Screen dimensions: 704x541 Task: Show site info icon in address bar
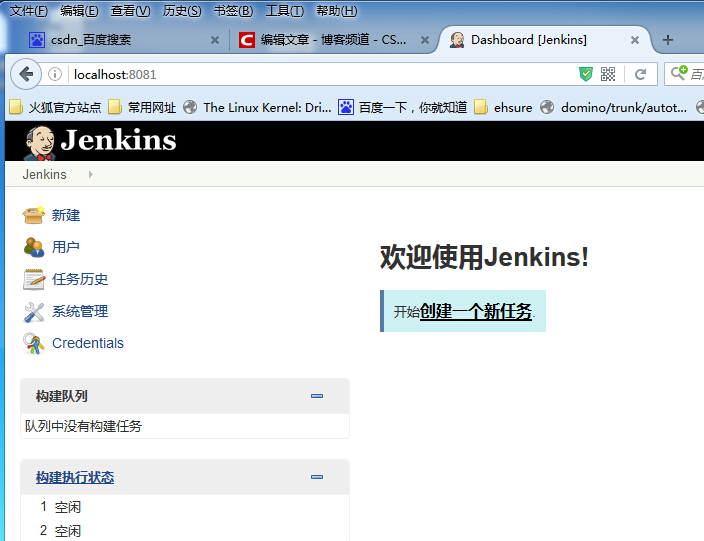click(55, 74)
